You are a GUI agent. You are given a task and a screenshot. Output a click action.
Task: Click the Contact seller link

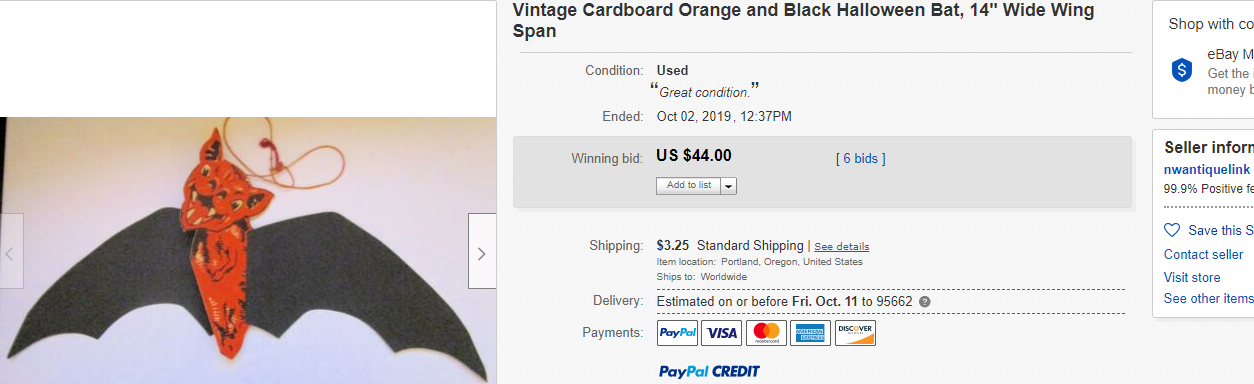1204,255
